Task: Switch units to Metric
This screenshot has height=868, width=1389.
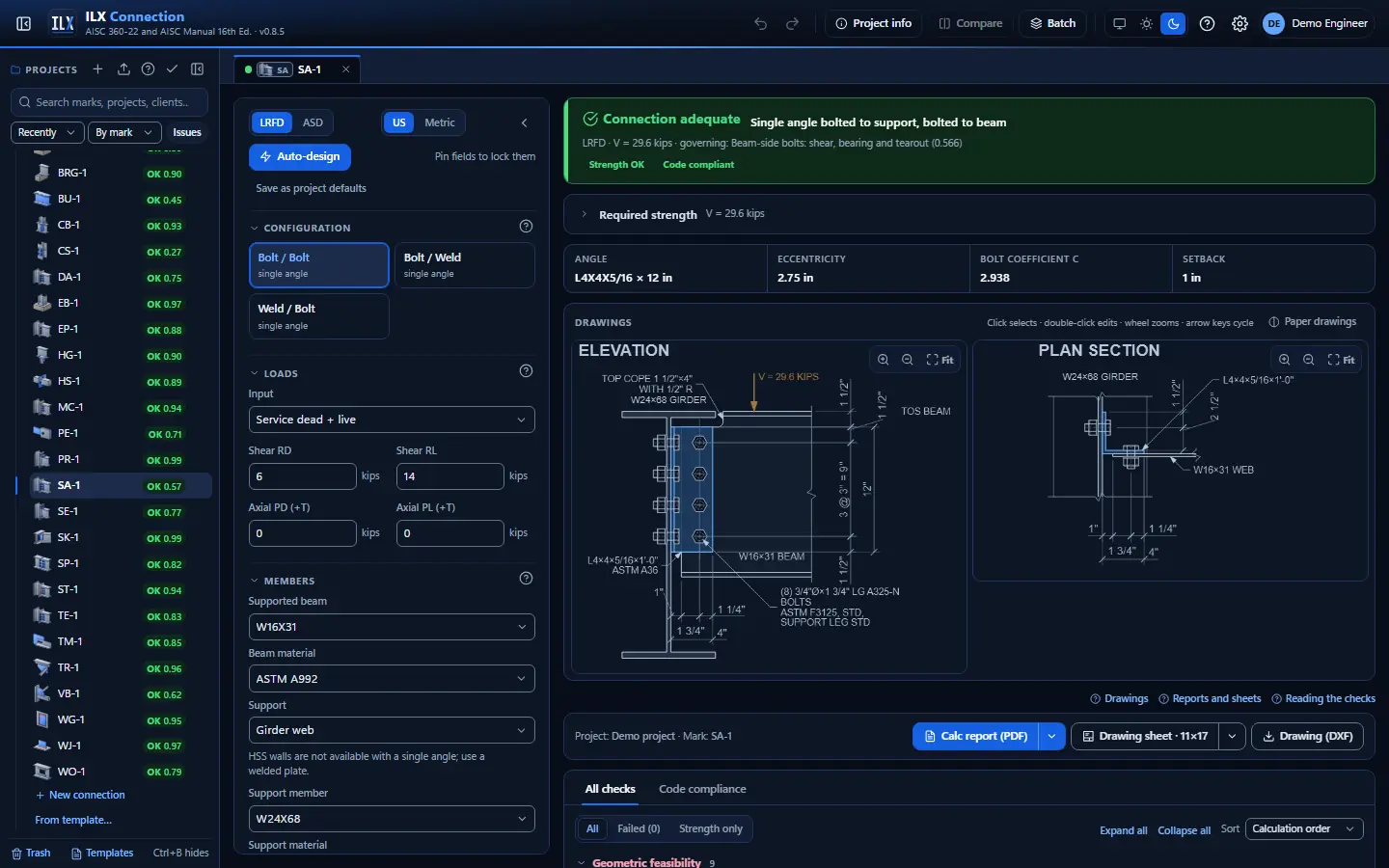Action: (440, 122)
